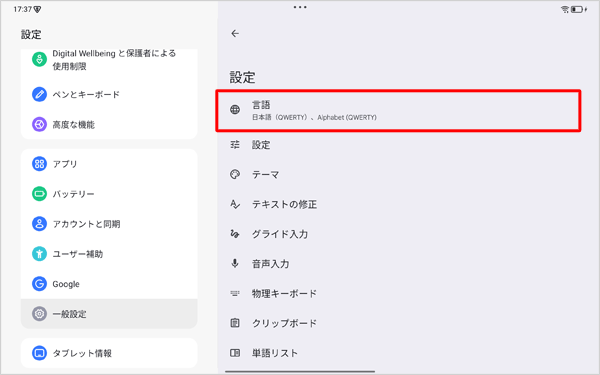Tap the battery status icon
Image resolution: width=600 pixels, height=375 pixels.
[577, 9]
